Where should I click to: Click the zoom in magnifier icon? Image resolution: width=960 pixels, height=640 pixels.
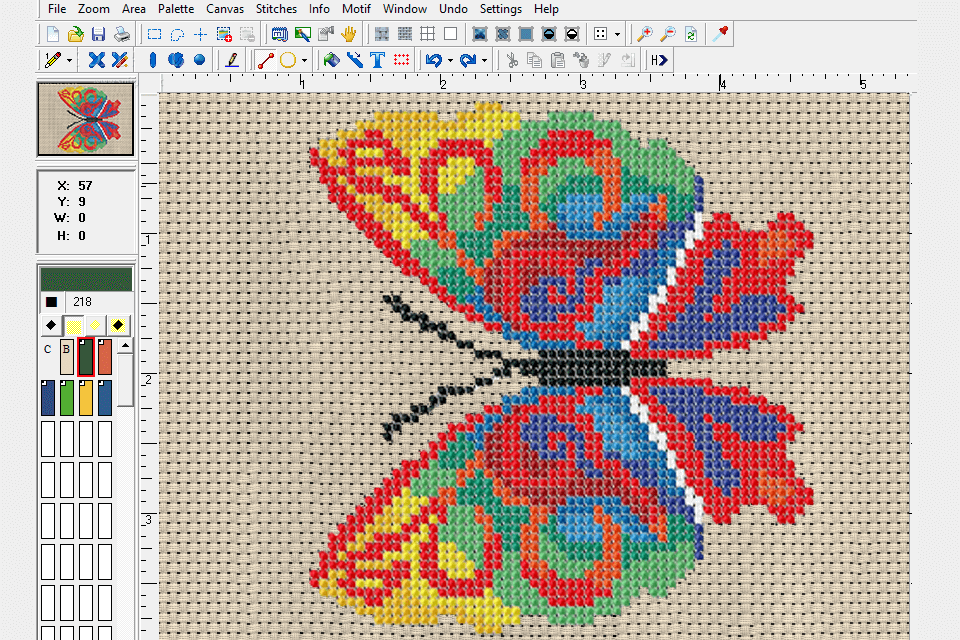coord(645,34)
